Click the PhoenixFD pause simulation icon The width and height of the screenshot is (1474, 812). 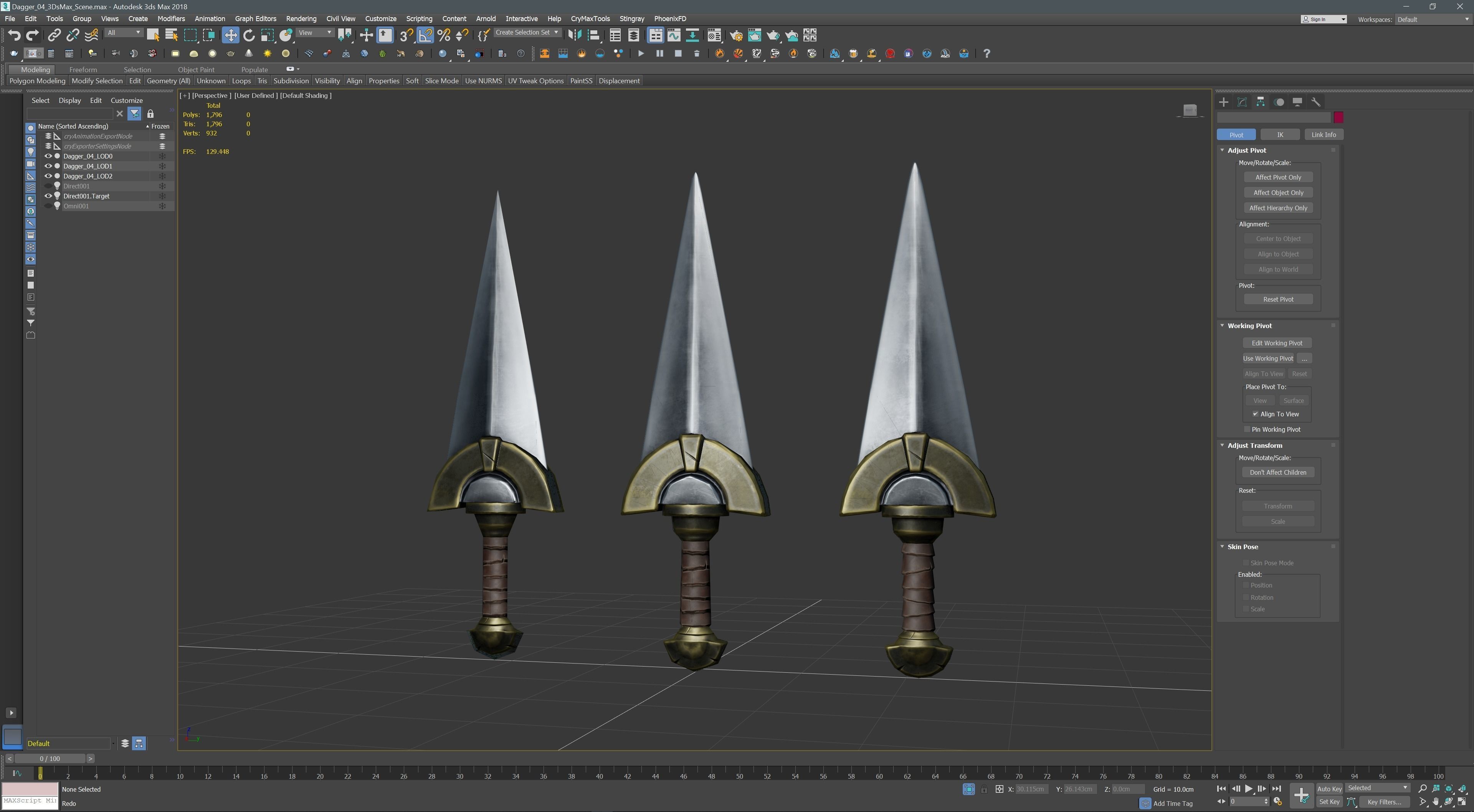(659, 53)
